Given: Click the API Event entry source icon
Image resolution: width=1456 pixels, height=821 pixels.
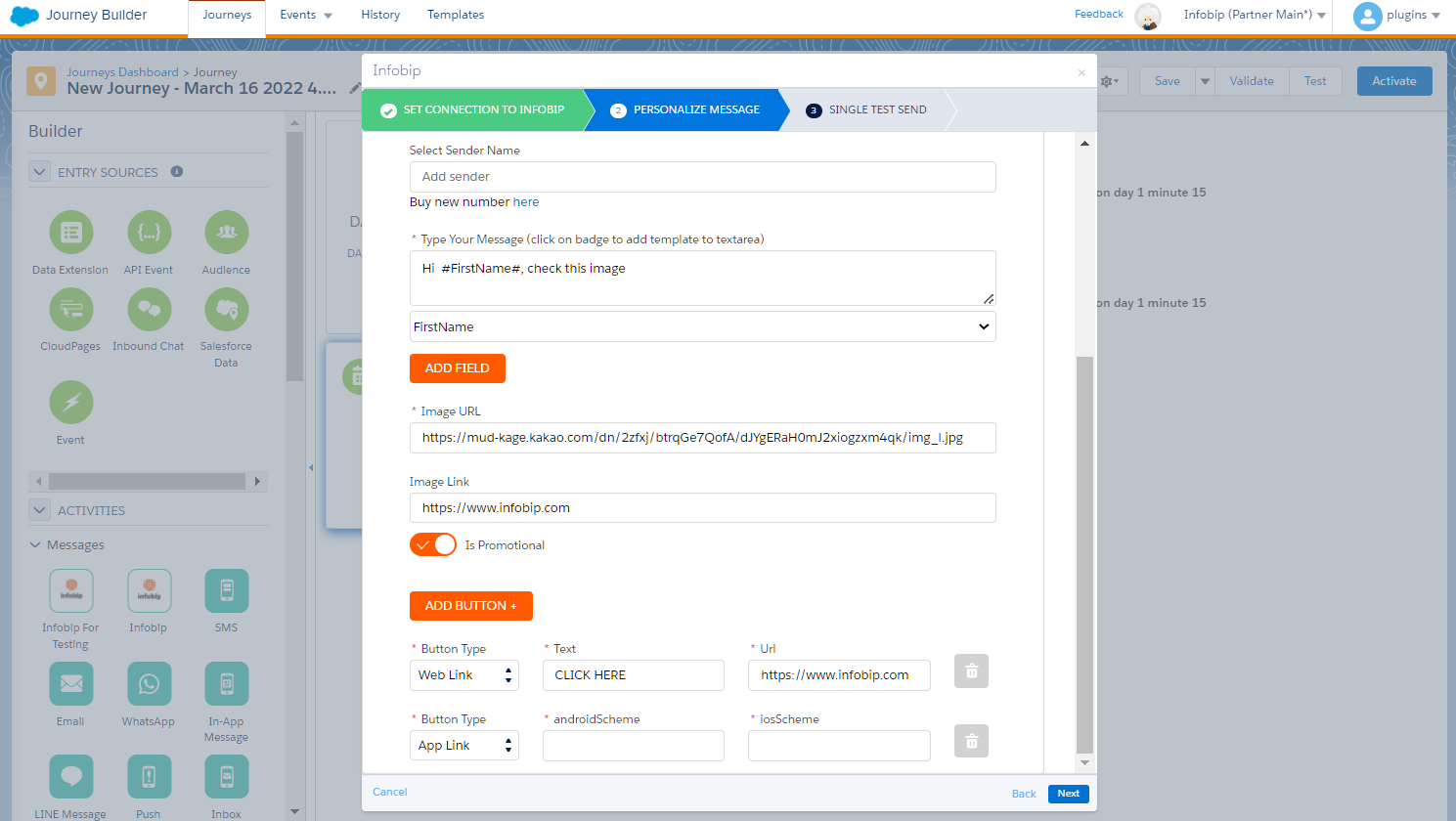Looking at the screenshot, I should [149, 233].
